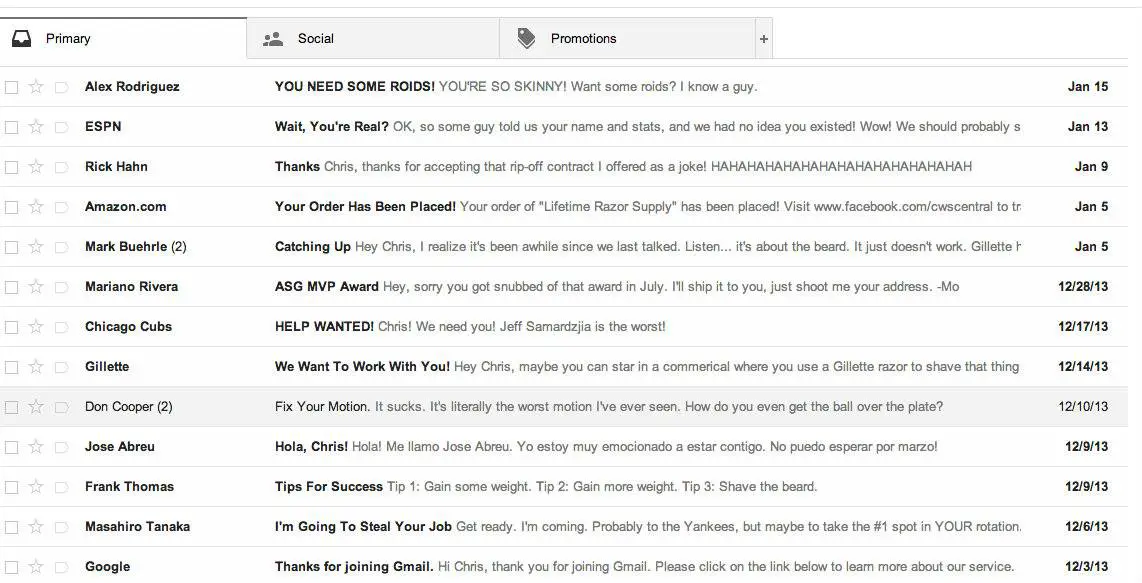Viewport: 1142px width, 583px height.
Task: Tick the Masahiro Tanaka email checkbox
Action: tap(12, 527)
